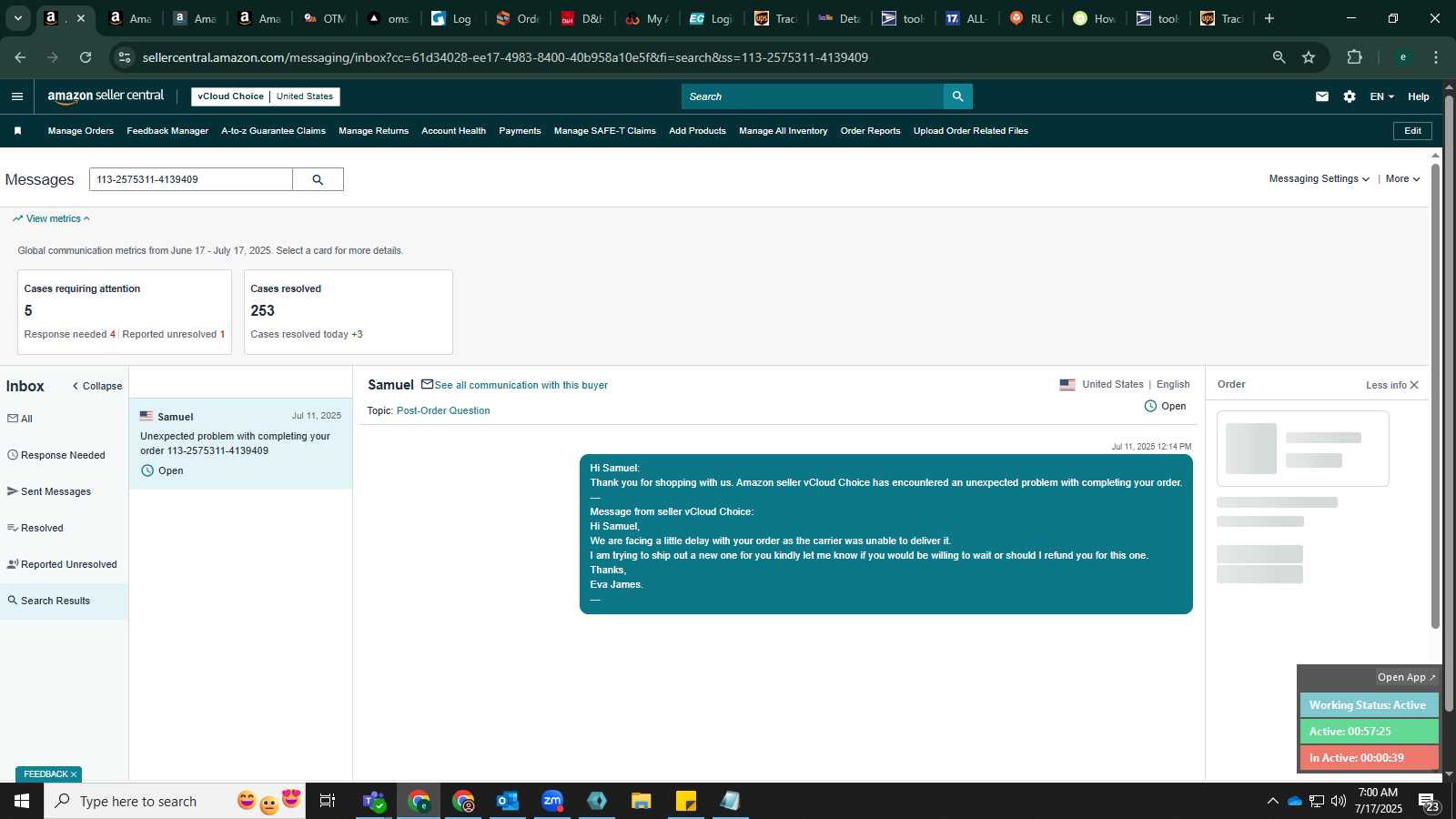Click the volume speaker tray icon

point(1338,801)
